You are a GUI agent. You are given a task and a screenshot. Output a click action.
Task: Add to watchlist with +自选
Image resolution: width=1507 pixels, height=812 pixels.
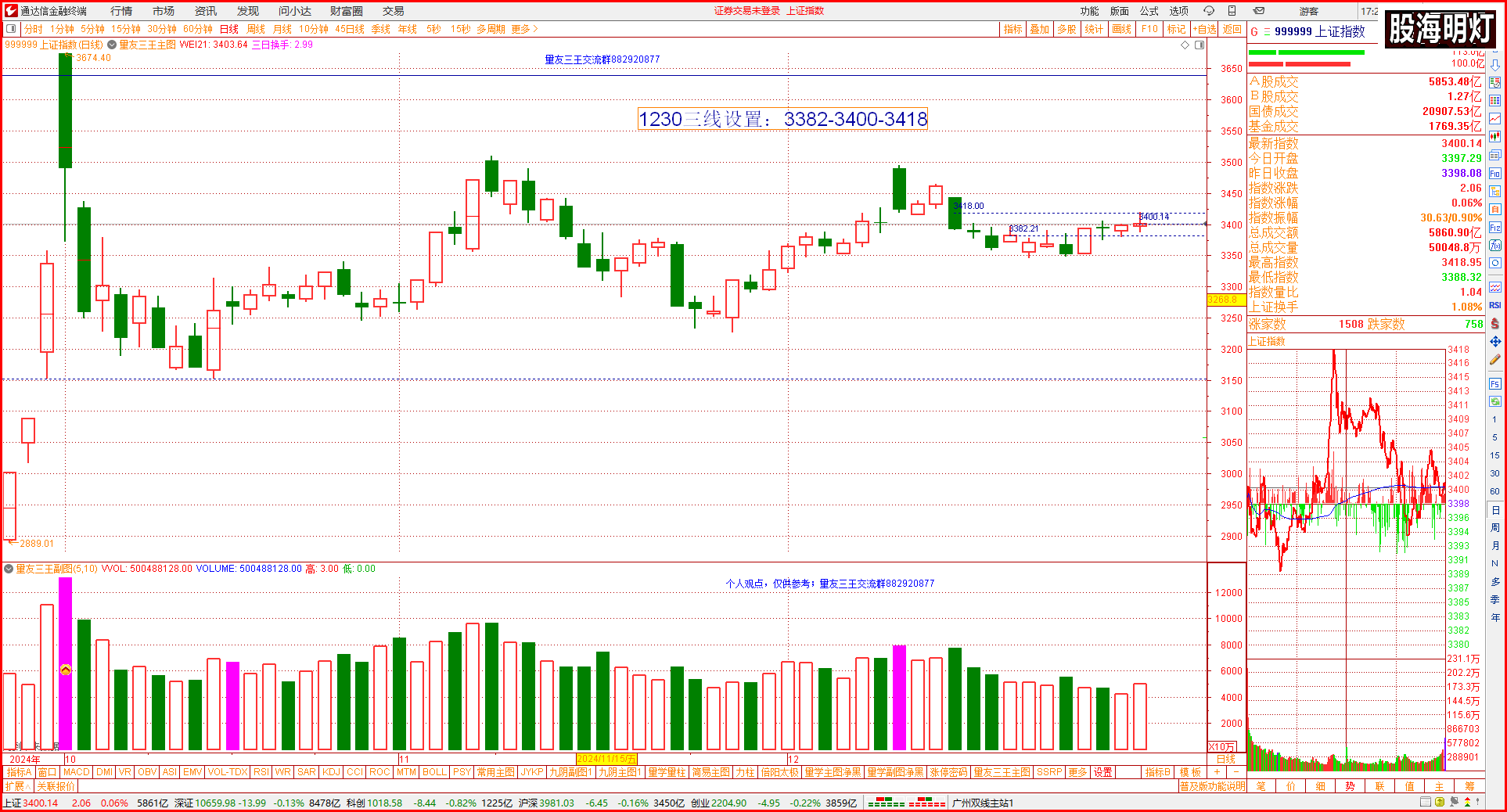(1205, 29)
